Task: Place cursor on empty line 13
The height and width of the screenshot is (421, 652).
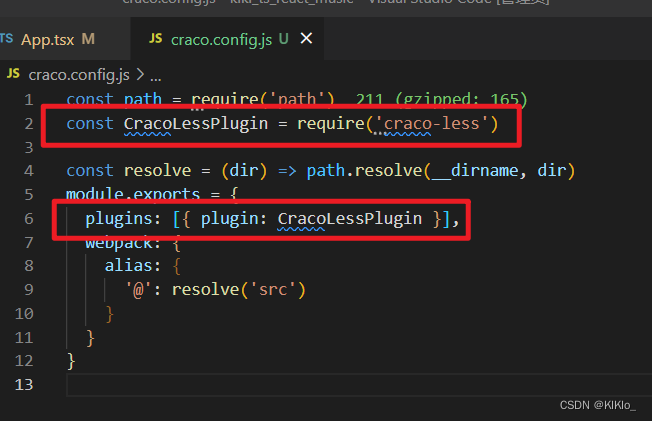Action: click(358, 385)
